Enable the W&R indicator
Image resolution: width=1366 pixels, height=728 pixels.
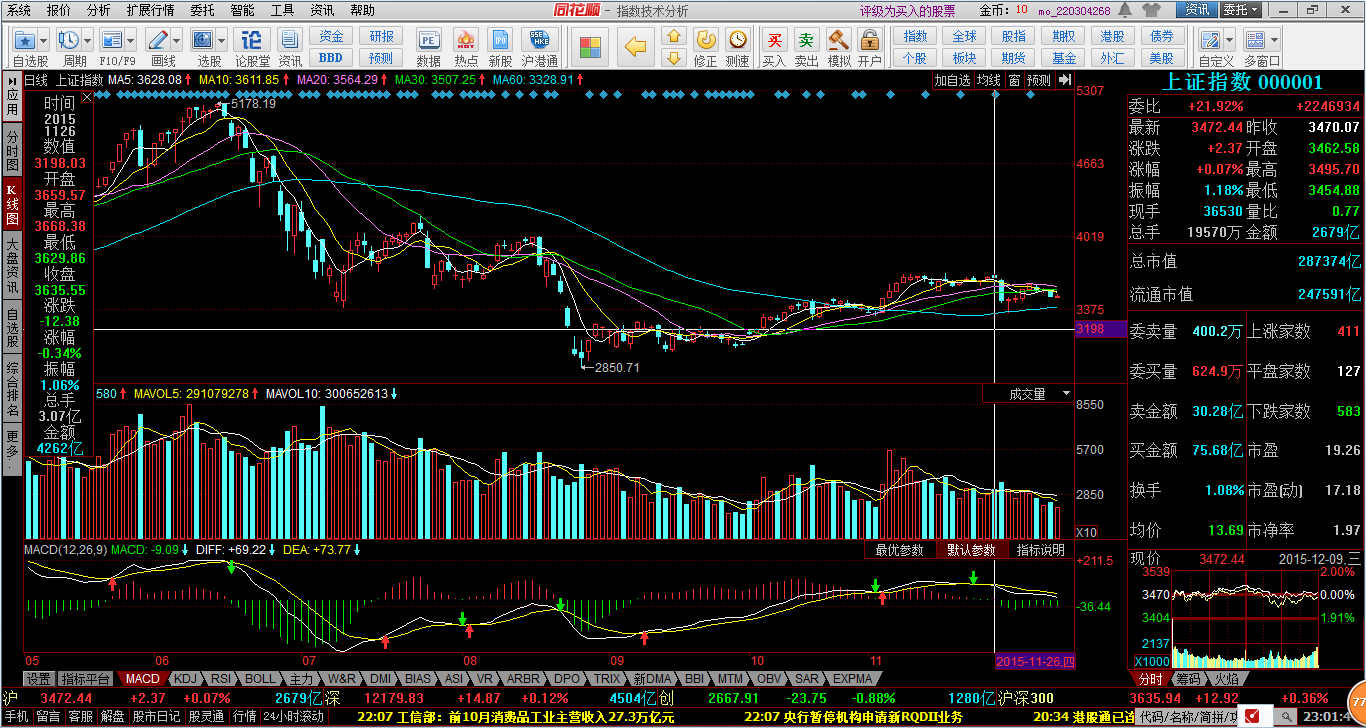[341, 678]
